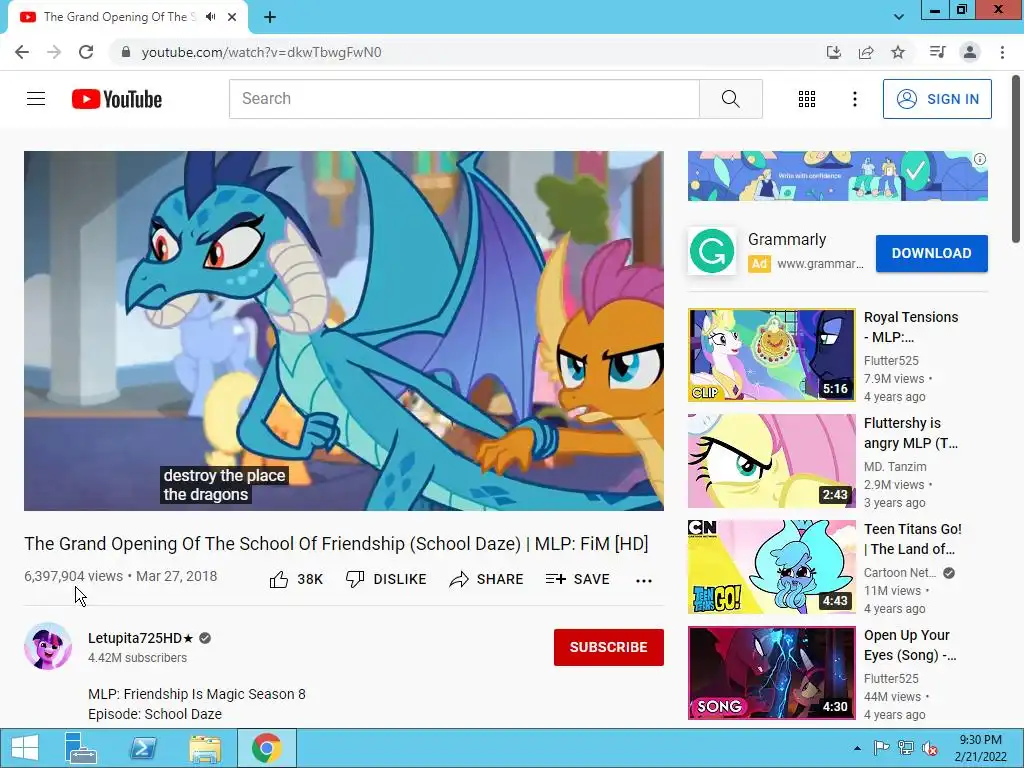This screenshot has height=768, width=1024.
Task: Bookmark this page with the star
Action: (898, 52)
